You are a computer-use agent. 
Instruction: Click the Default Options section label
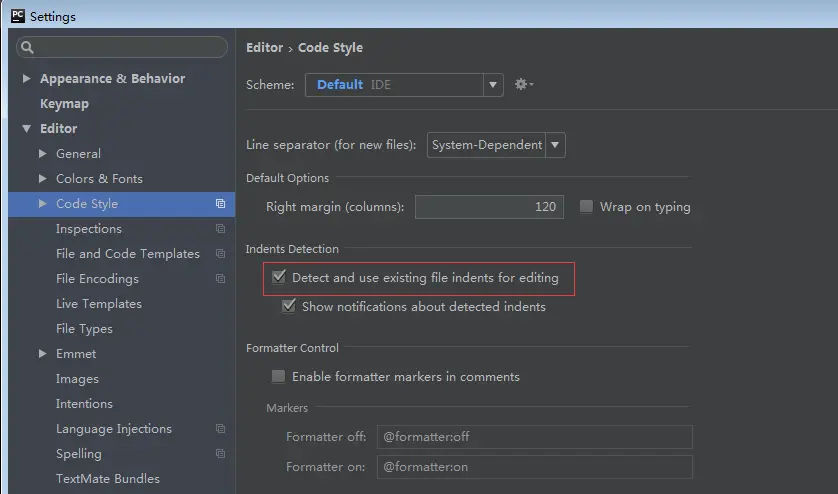[288, 178]
